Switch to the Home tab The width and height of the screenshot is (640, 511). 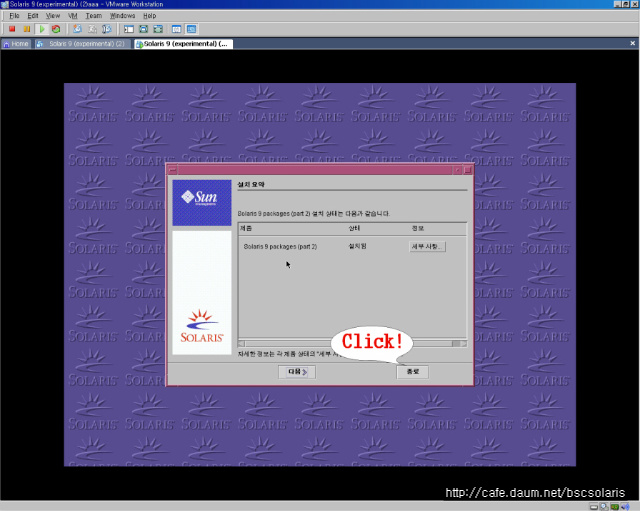tap(16, 44)
